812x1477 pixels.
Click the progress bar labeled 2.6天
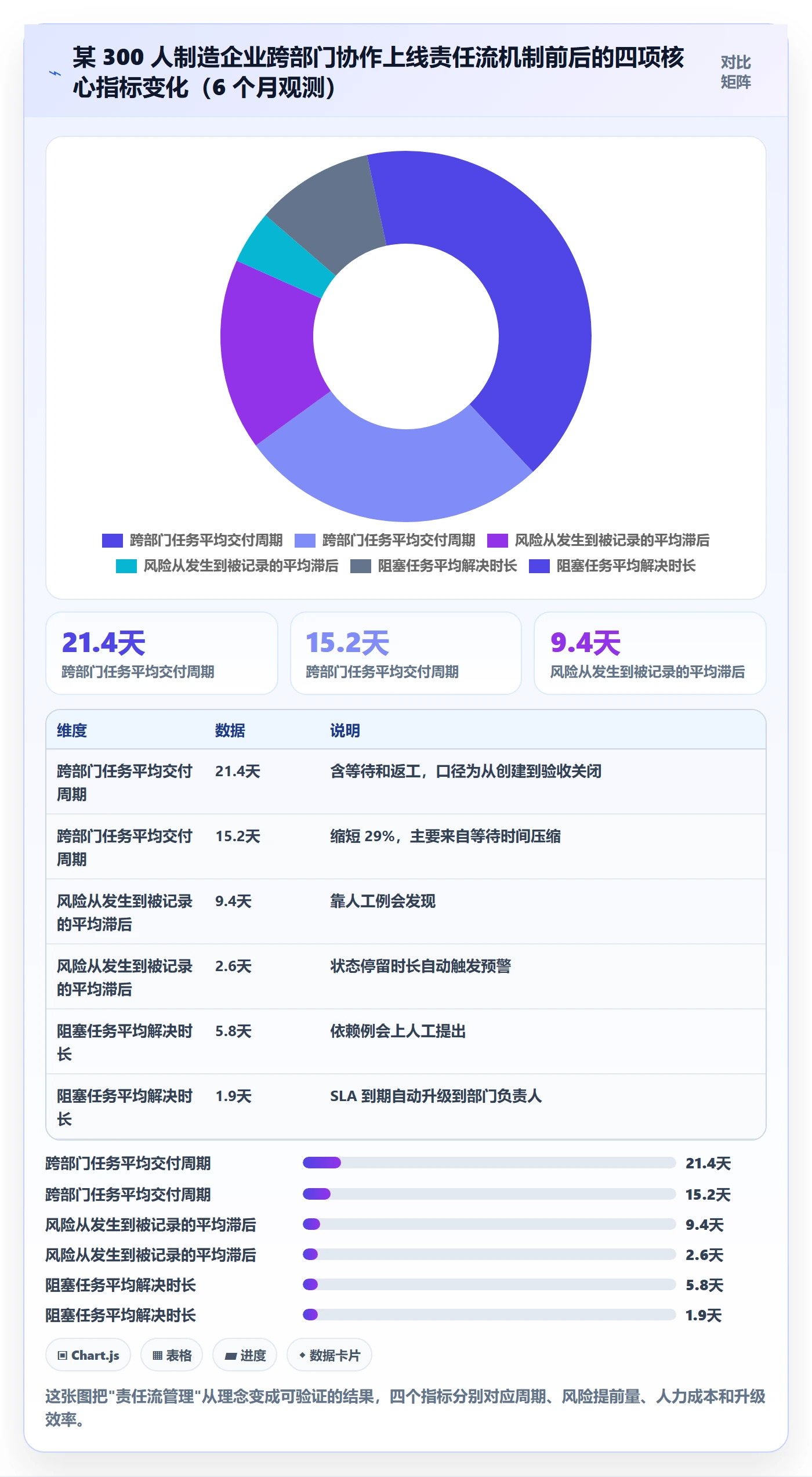coord(489,1254)
